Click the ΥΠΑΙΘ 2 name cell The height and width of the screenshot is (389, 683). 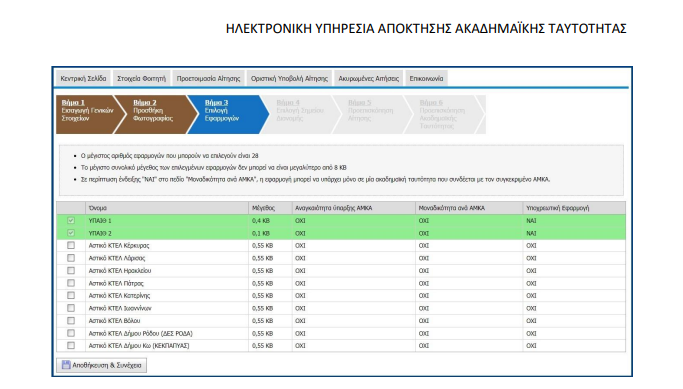[100, 233]
